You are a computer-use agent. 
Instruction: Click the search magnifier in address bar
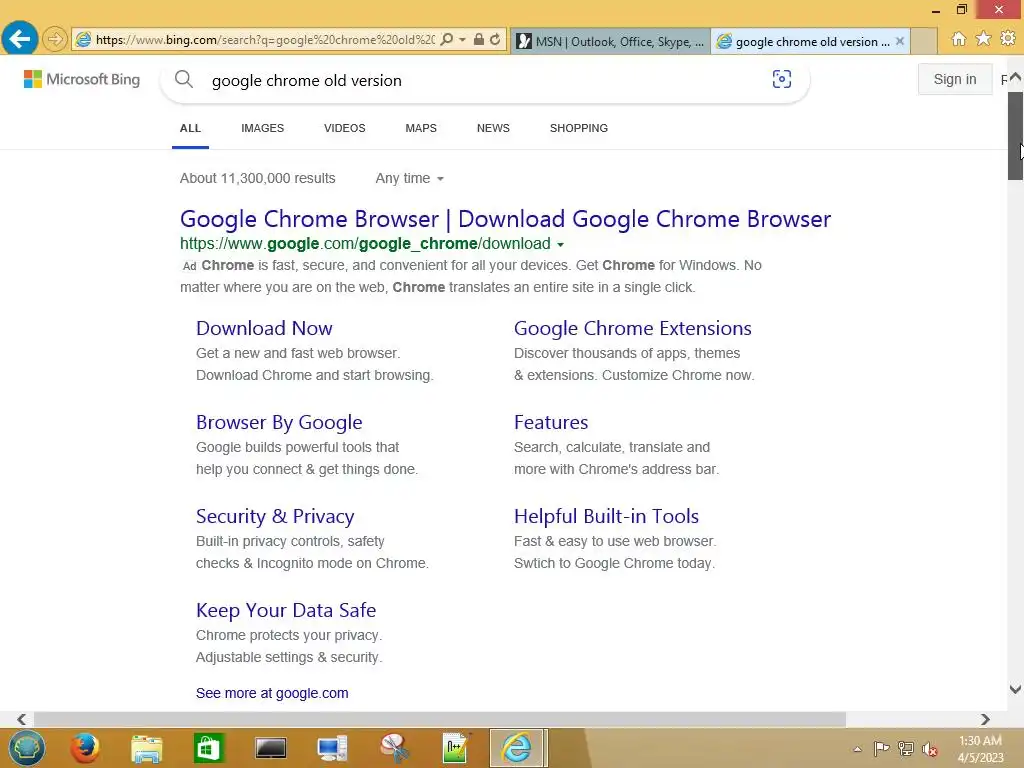(x=447, y=39)
